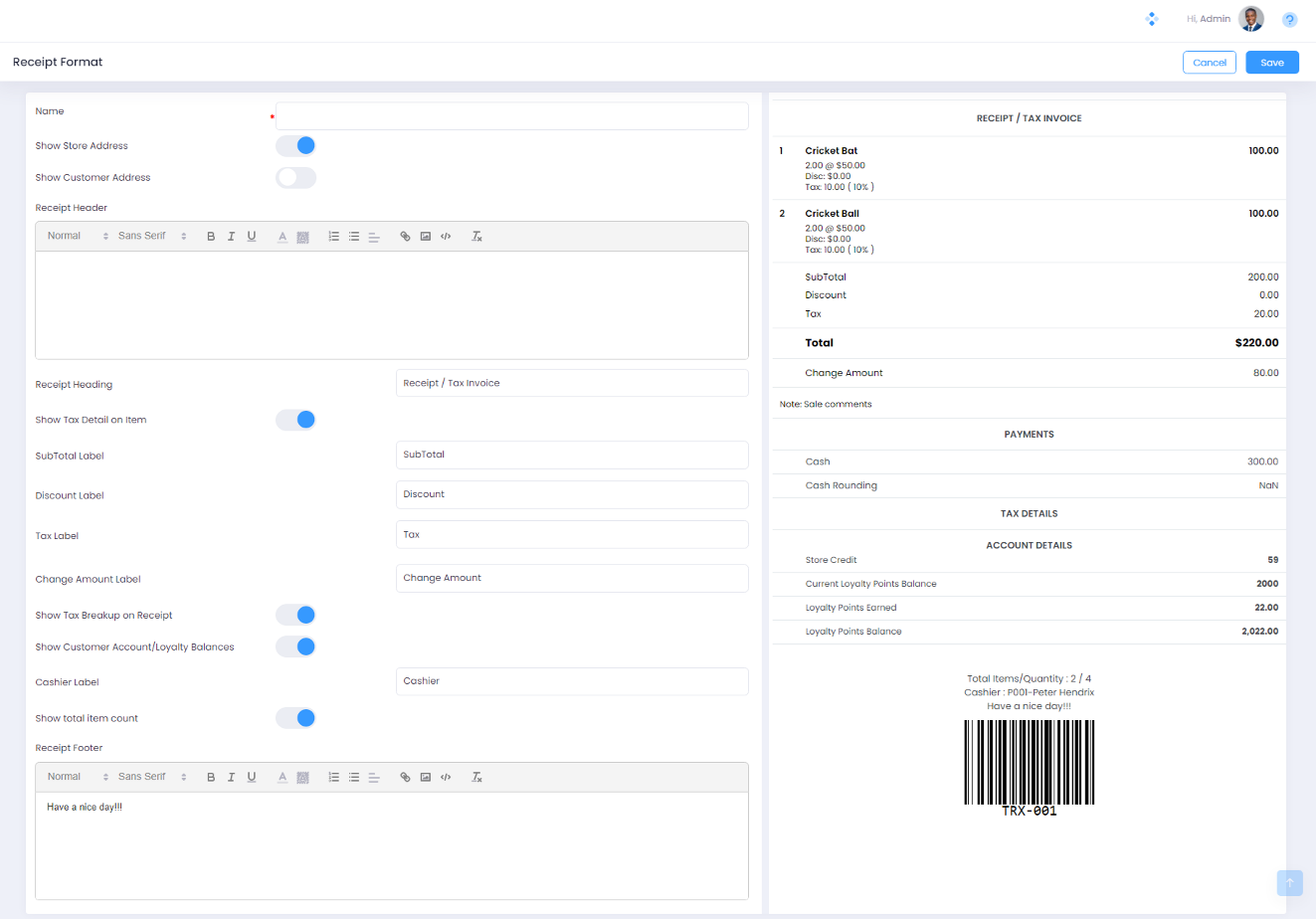The width and height of the screenshot is (1316, 919).
Task: Apply ordered list in Receipt Header toolbar
Action: [334, 237]
